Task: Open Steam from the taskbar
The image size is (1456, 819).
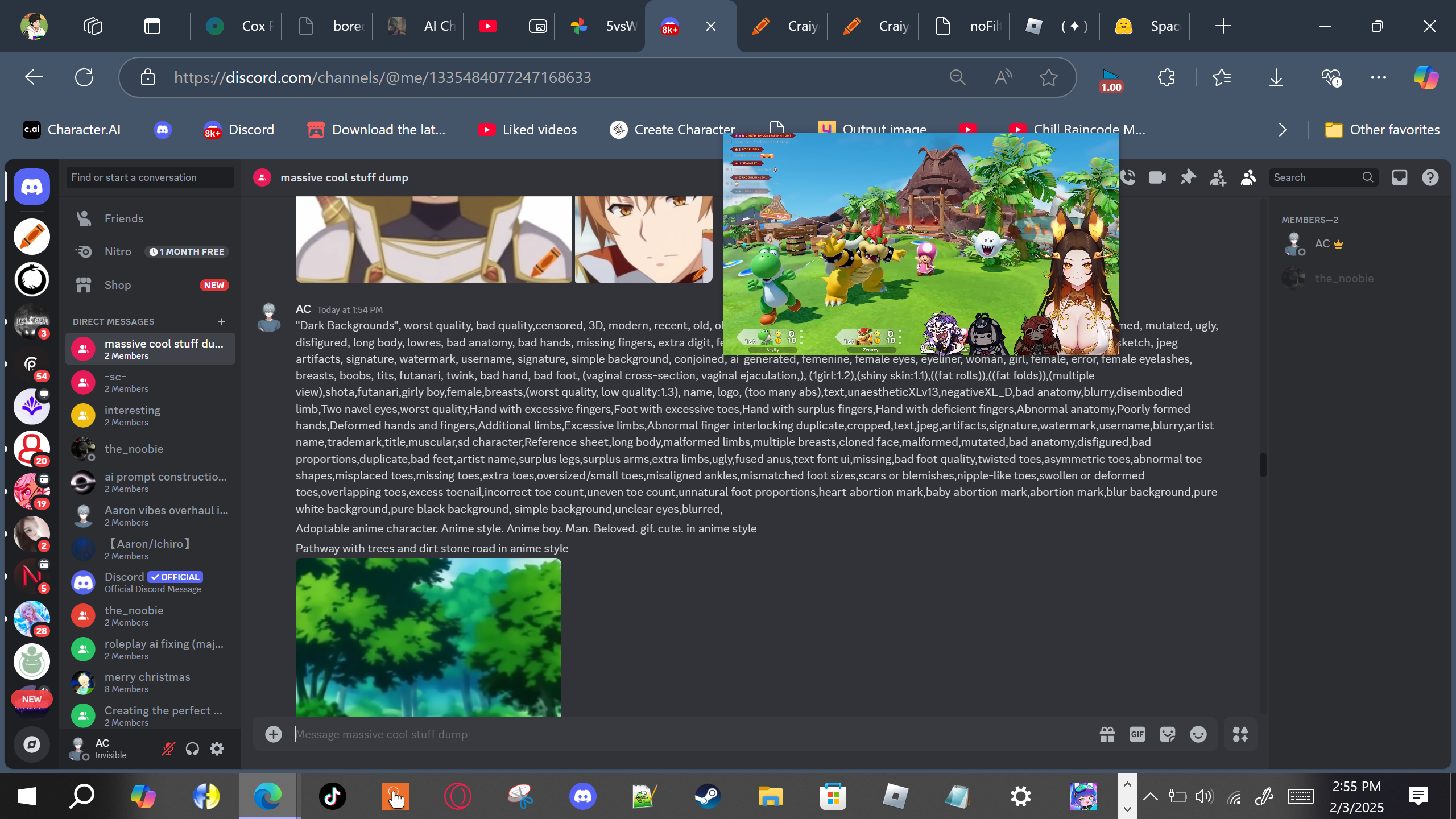Action: coord(708,796)
